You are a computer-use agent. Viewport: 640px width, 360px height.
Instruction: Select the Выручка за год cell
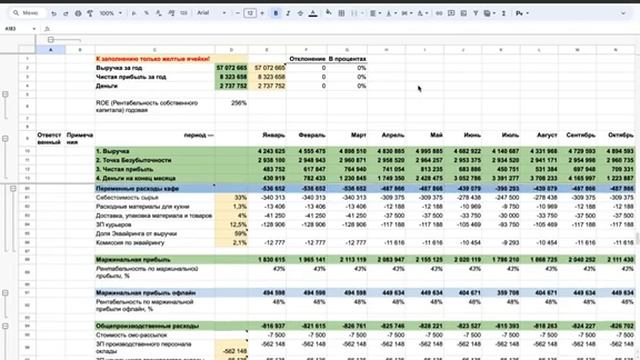(155, 68)
